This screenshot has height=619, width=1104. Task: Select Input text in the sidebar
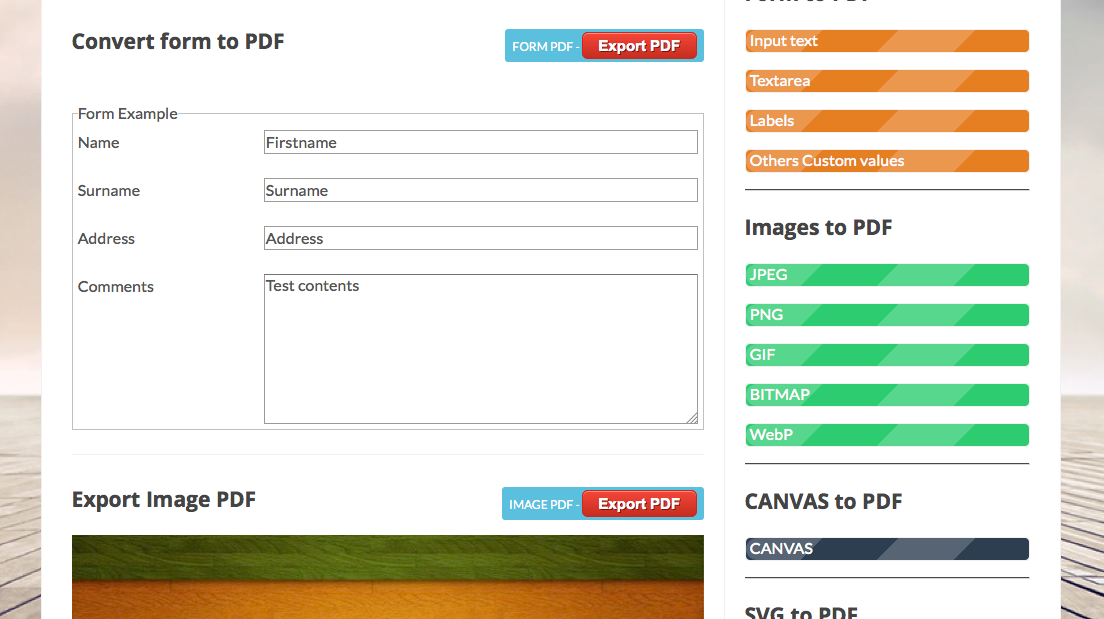[886, 40]
